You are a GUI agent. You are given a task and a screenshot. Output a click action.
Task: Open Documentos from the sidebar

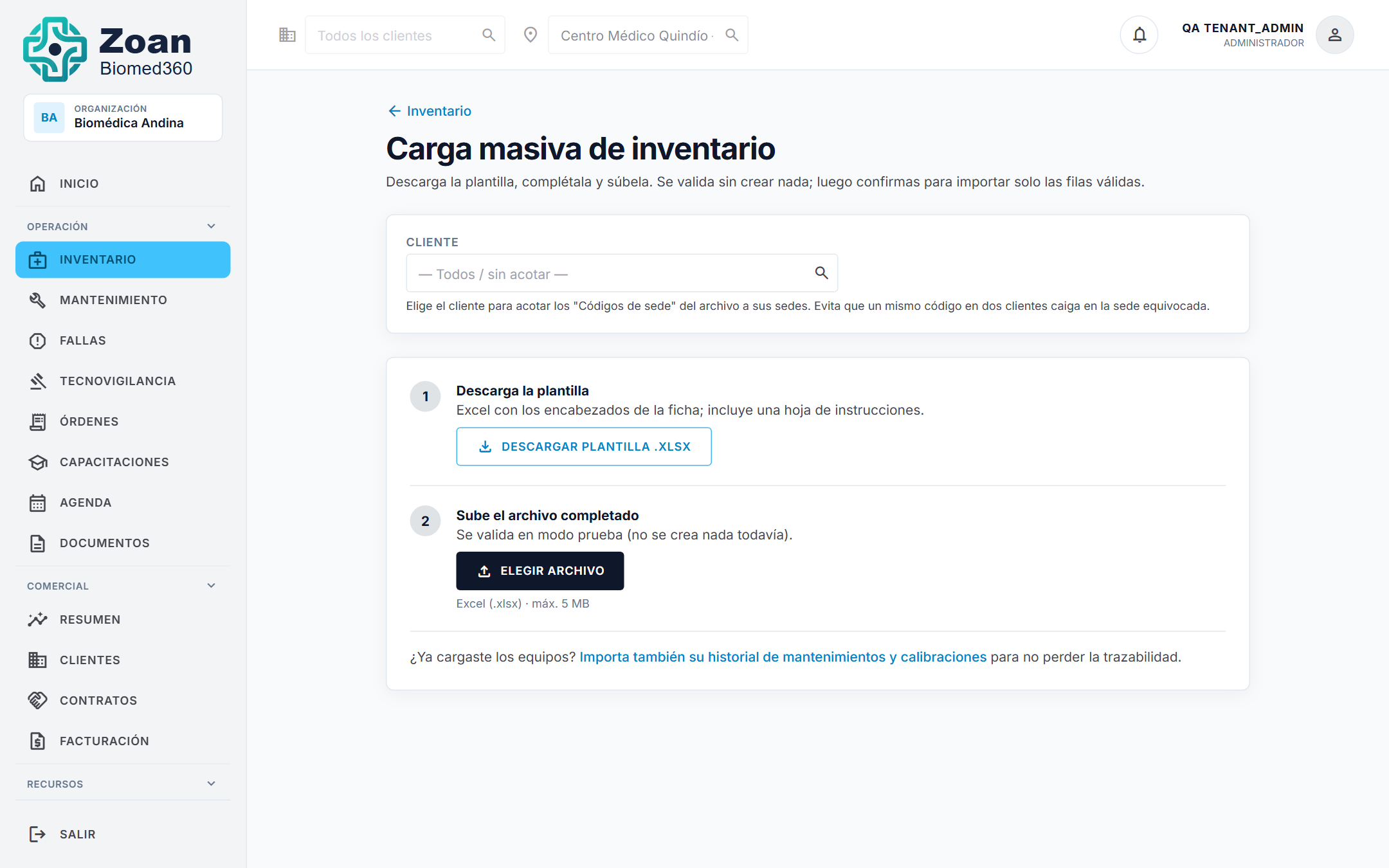click(x=123, y=543)
